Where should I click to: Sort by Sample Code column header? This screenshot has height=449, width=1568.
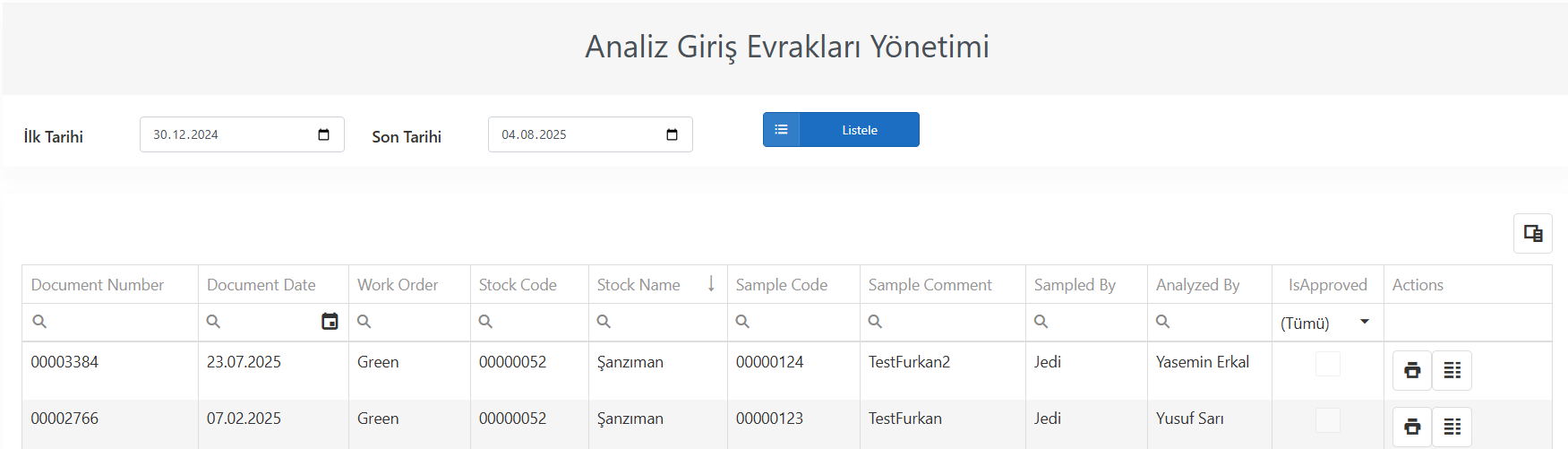(x=782, y=284)
